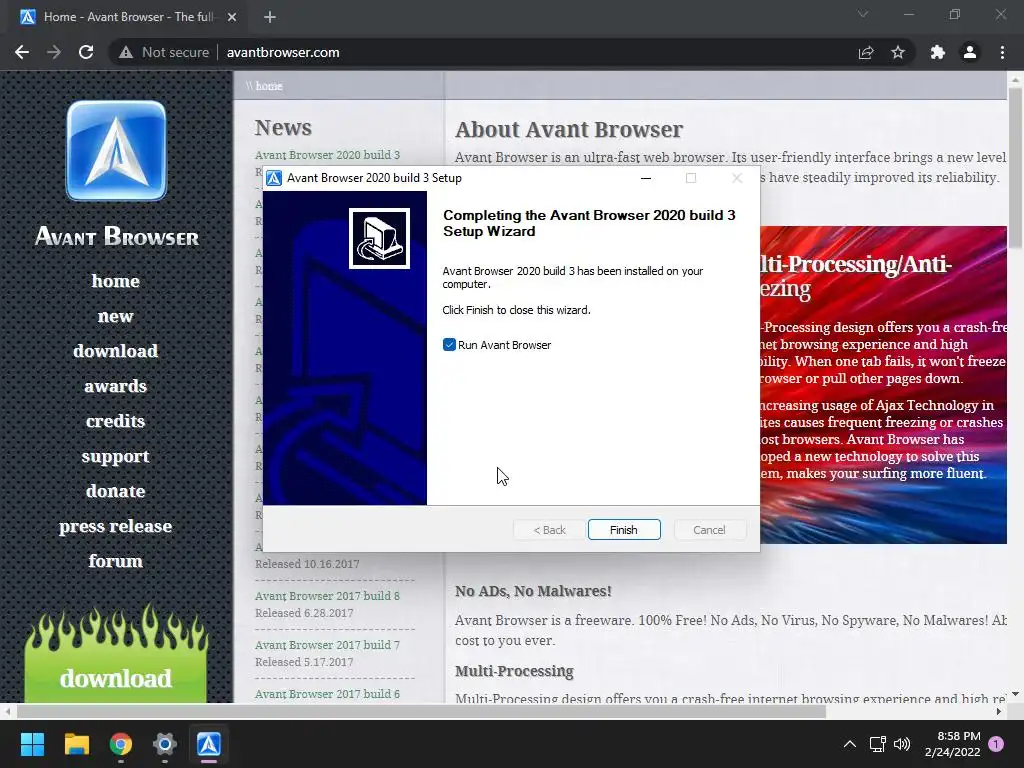Screen dimensions: 1024x768
Task: Click the large Avant Browser logo
Action: click(116, 150)
